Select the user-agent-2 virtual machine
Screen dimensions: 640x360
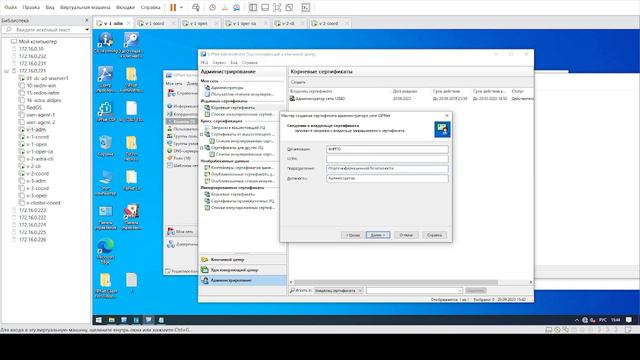40,122
